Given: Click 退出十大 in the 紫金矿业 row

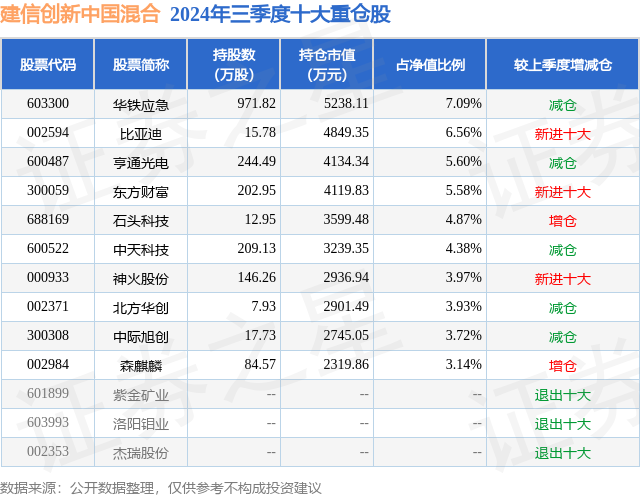Looking at the screenshot, I should [563, 395].
